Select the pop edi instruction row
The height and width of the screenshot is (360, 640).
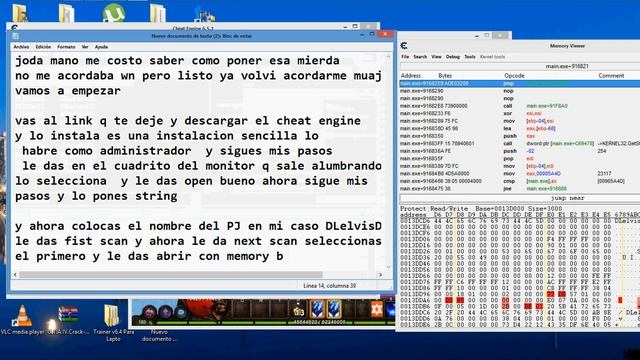[x=520, y=158]
